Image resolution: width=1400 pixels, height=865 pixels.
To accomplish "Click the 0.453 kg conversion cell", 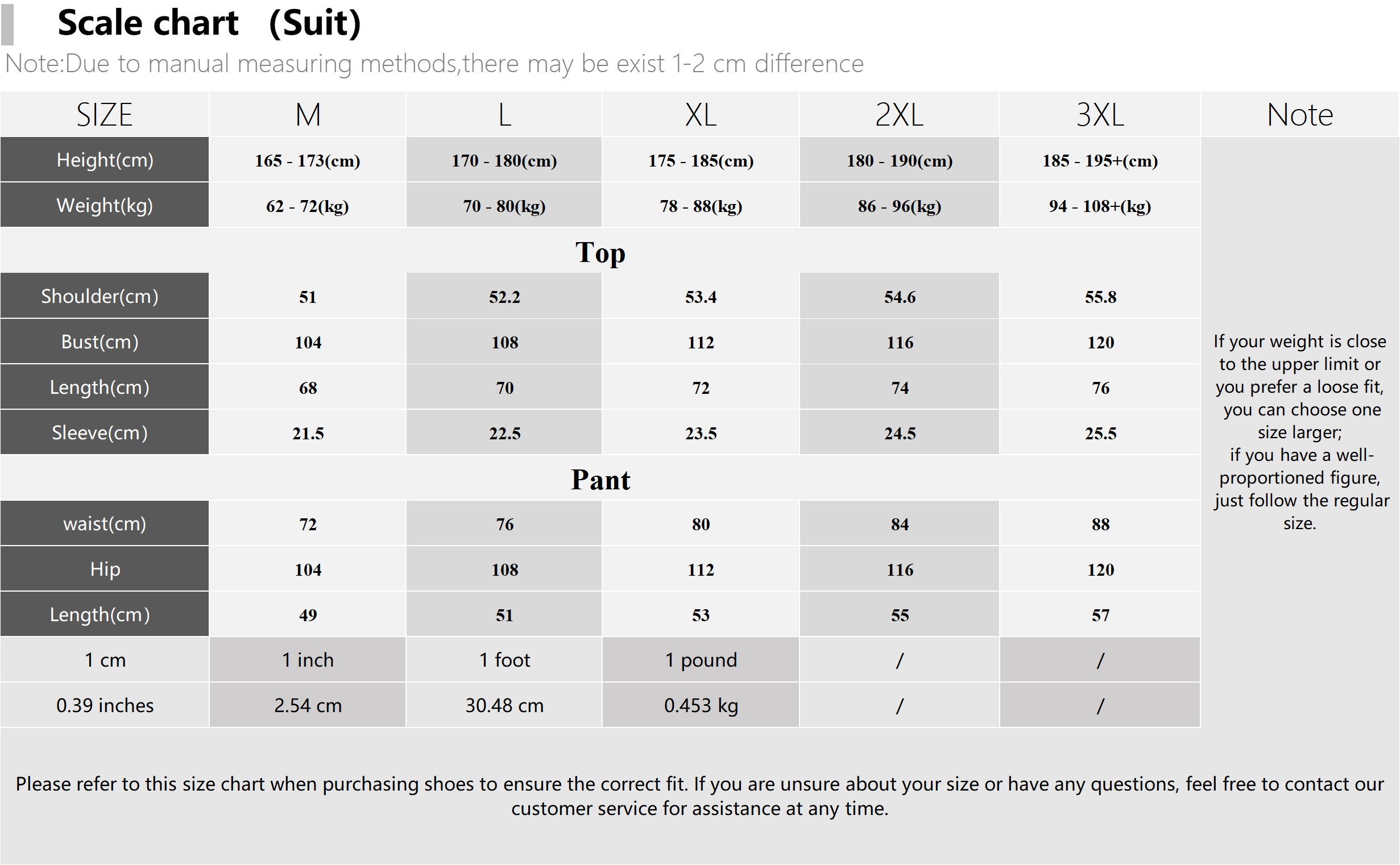I will (701, 705).
